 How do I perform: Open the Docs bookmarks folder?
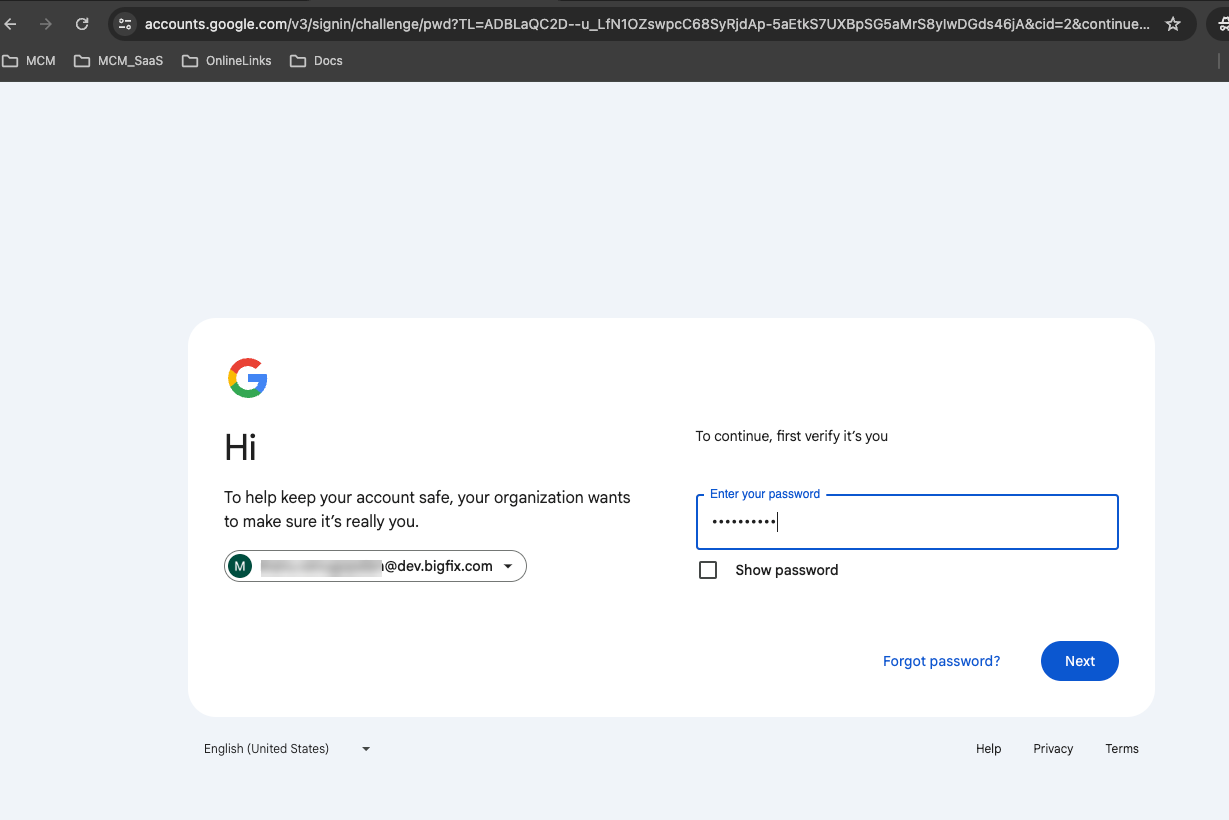pos(317,61)
